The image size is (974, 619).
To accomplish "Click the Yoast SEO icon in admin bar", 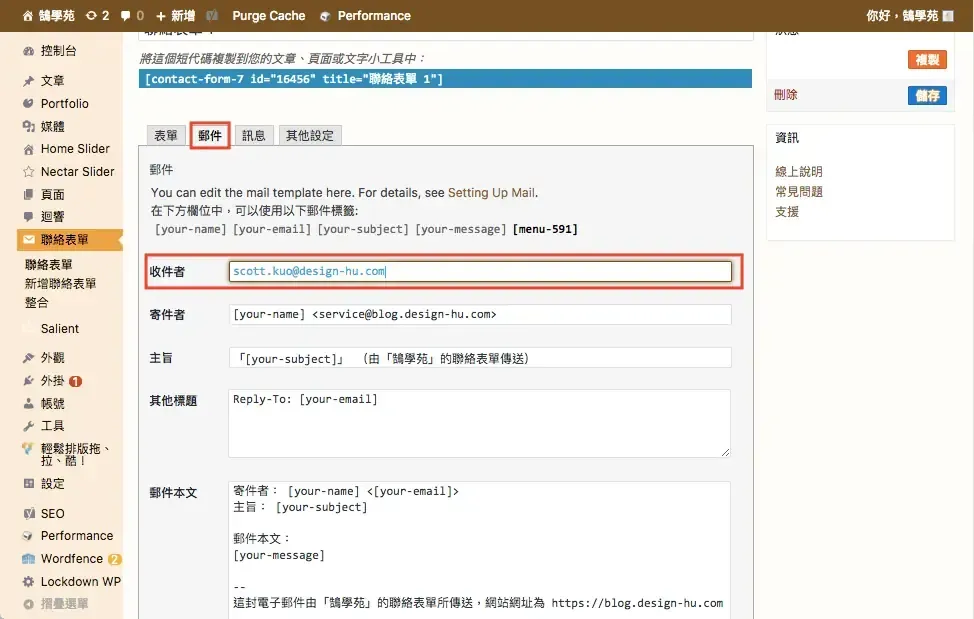I will [x=212, y=16].
